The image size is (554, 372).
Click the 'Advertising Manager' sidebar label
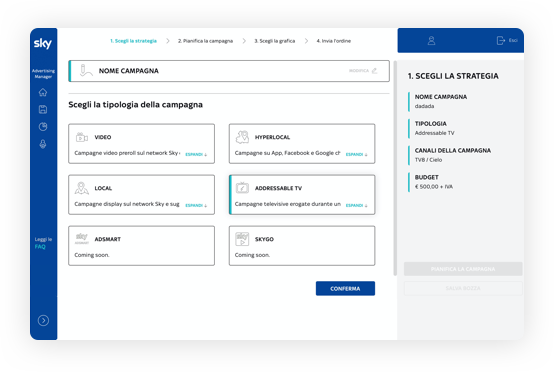(43, 73)
